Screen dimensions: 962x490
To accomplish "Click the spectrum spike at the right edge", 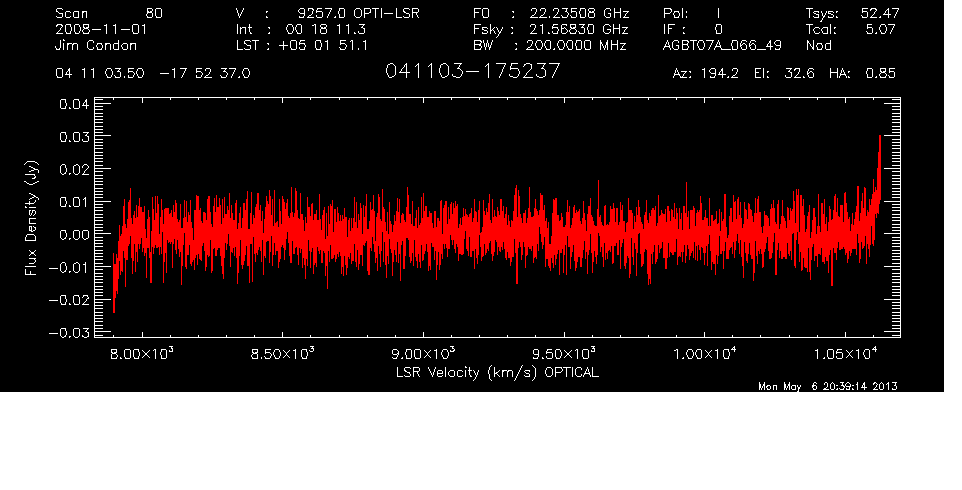I will 879,150.
